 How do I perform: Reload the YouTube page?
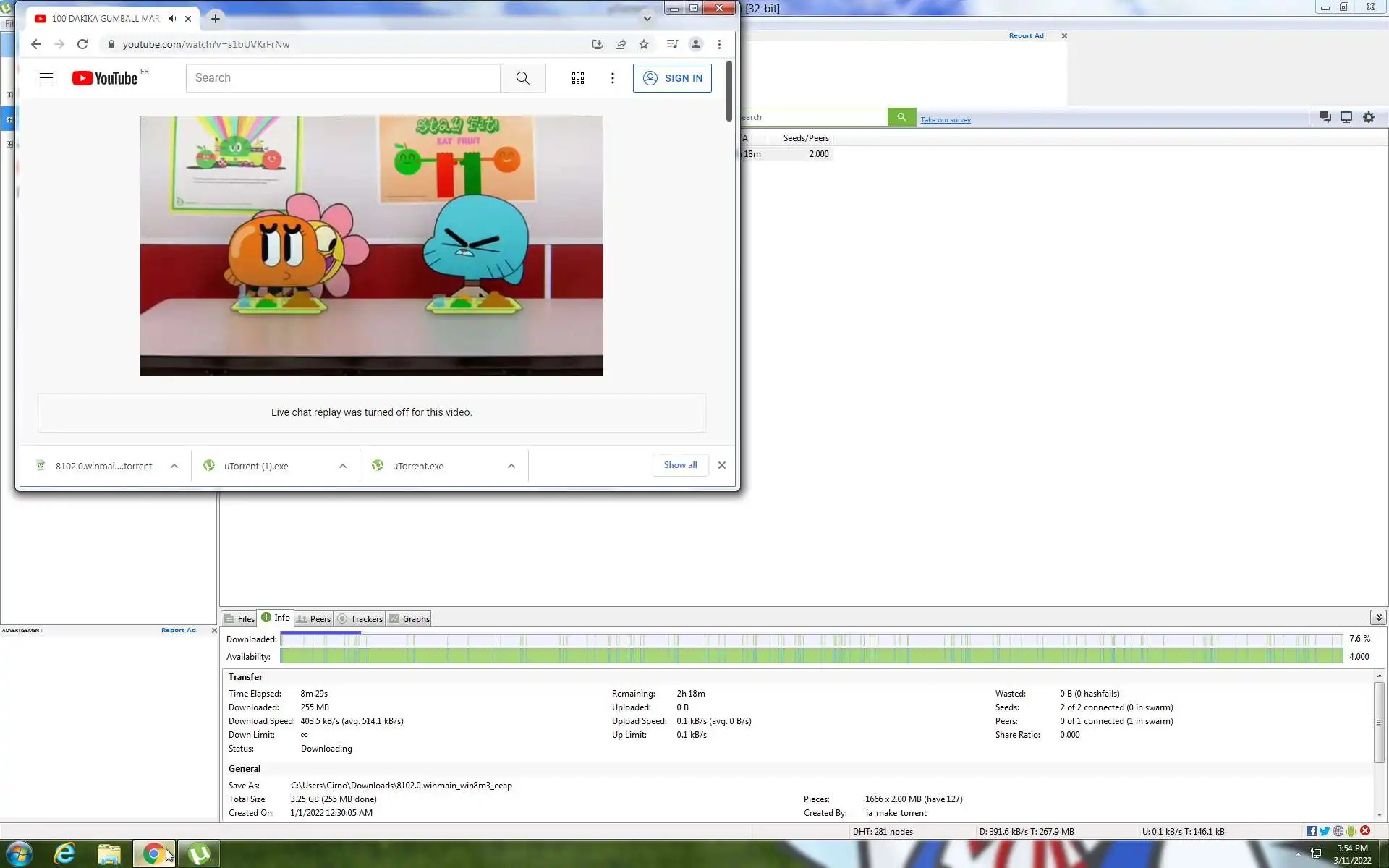click(x=82, y=44)
